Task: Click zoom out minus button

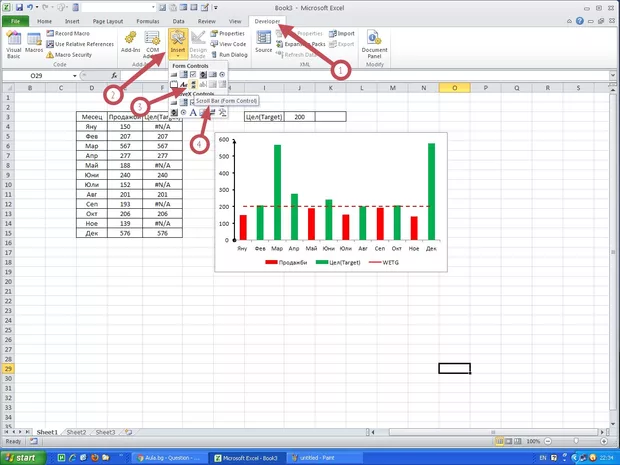Action: click(x=548, y=441)
